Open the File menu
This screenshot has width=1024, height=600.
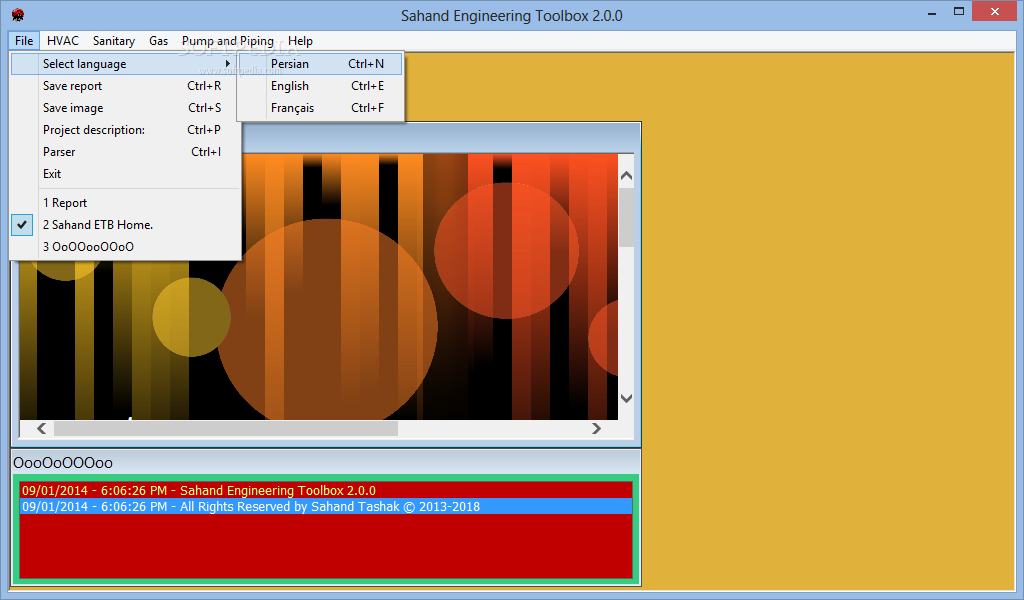[x=24, y=40]
